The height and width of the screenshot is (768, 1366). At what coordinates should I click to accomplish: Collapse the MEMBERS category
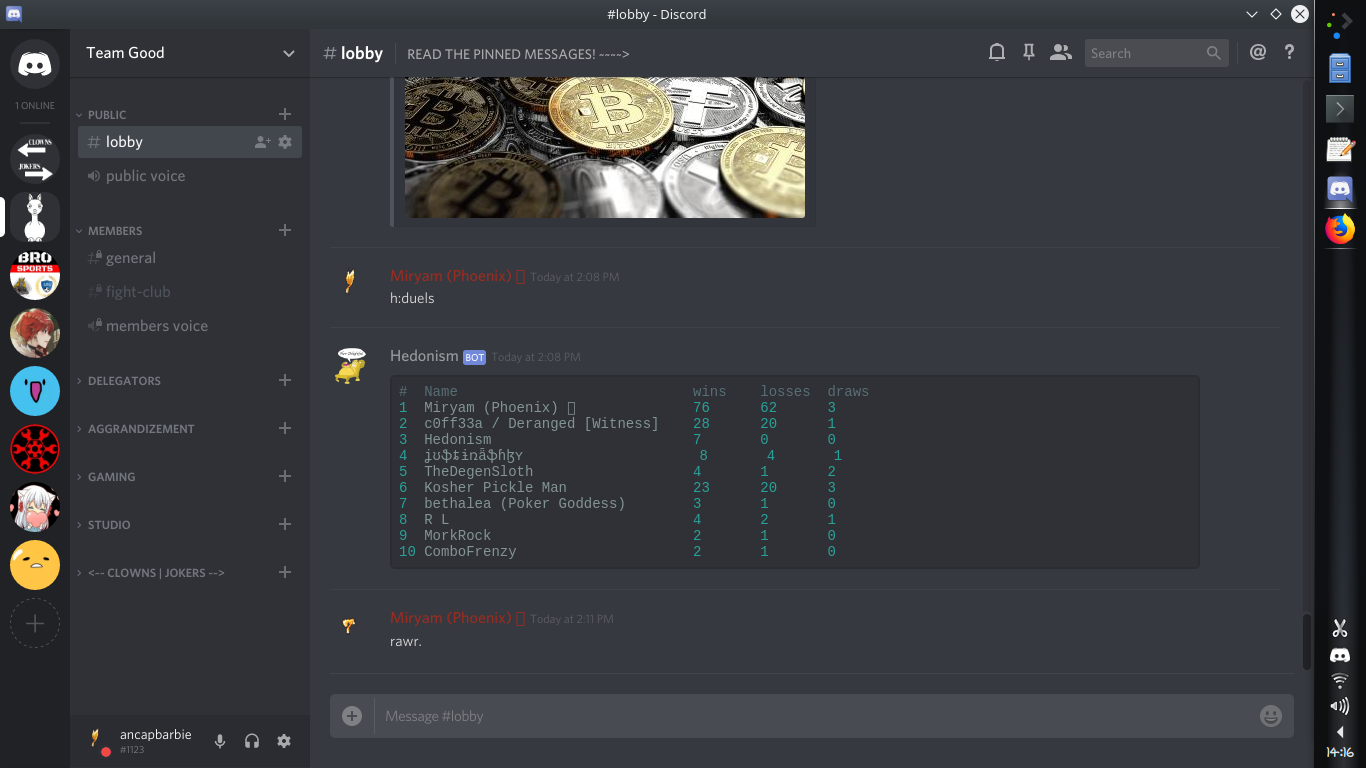pos(115,231)
